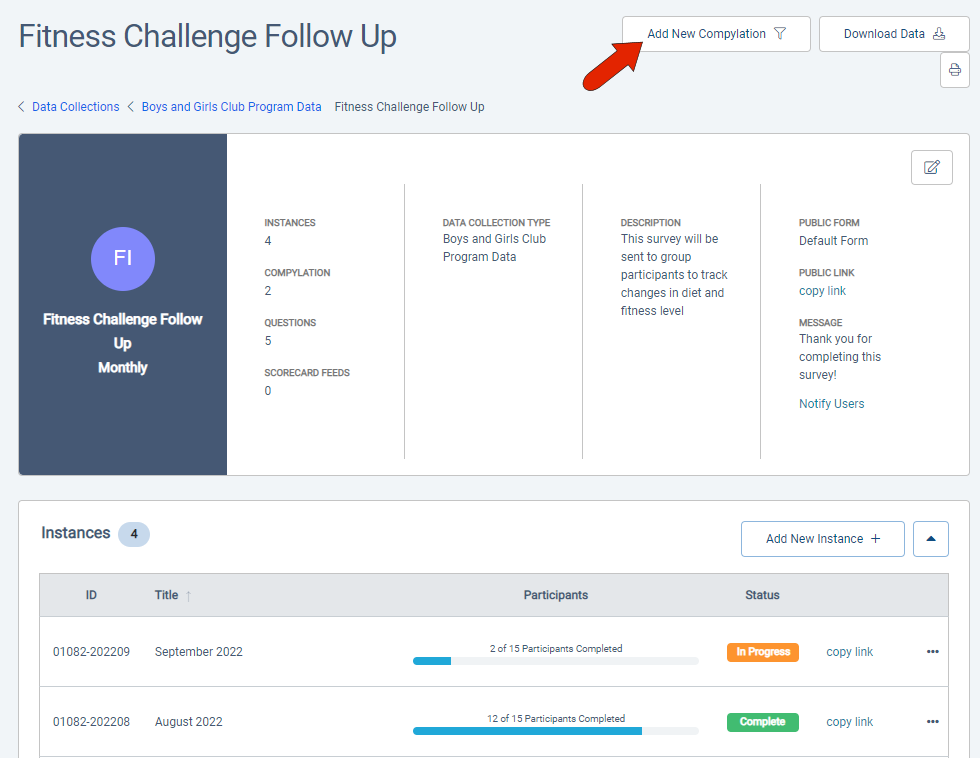Click 12 of 15 Participants Completed text
980x758 pixels.
556,719
